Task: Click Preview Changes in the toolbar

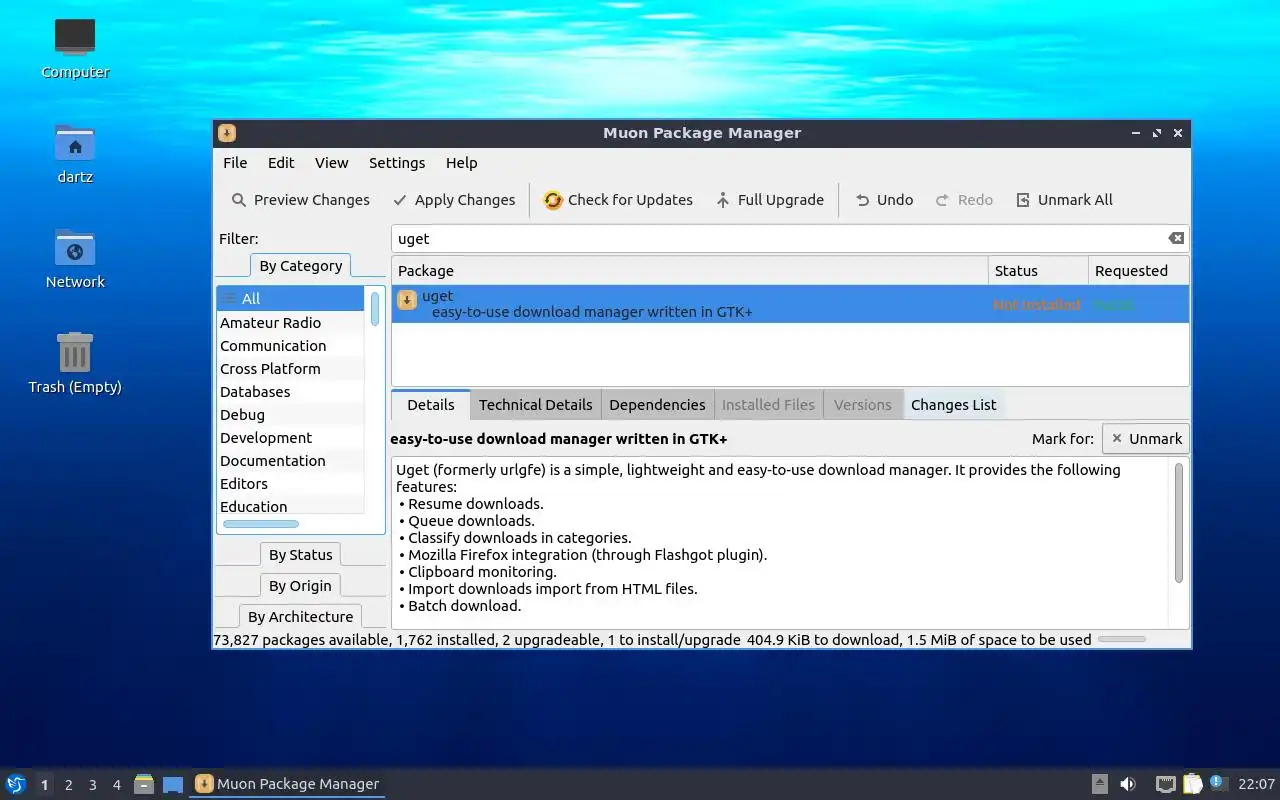Action: [x=300, y=200]
